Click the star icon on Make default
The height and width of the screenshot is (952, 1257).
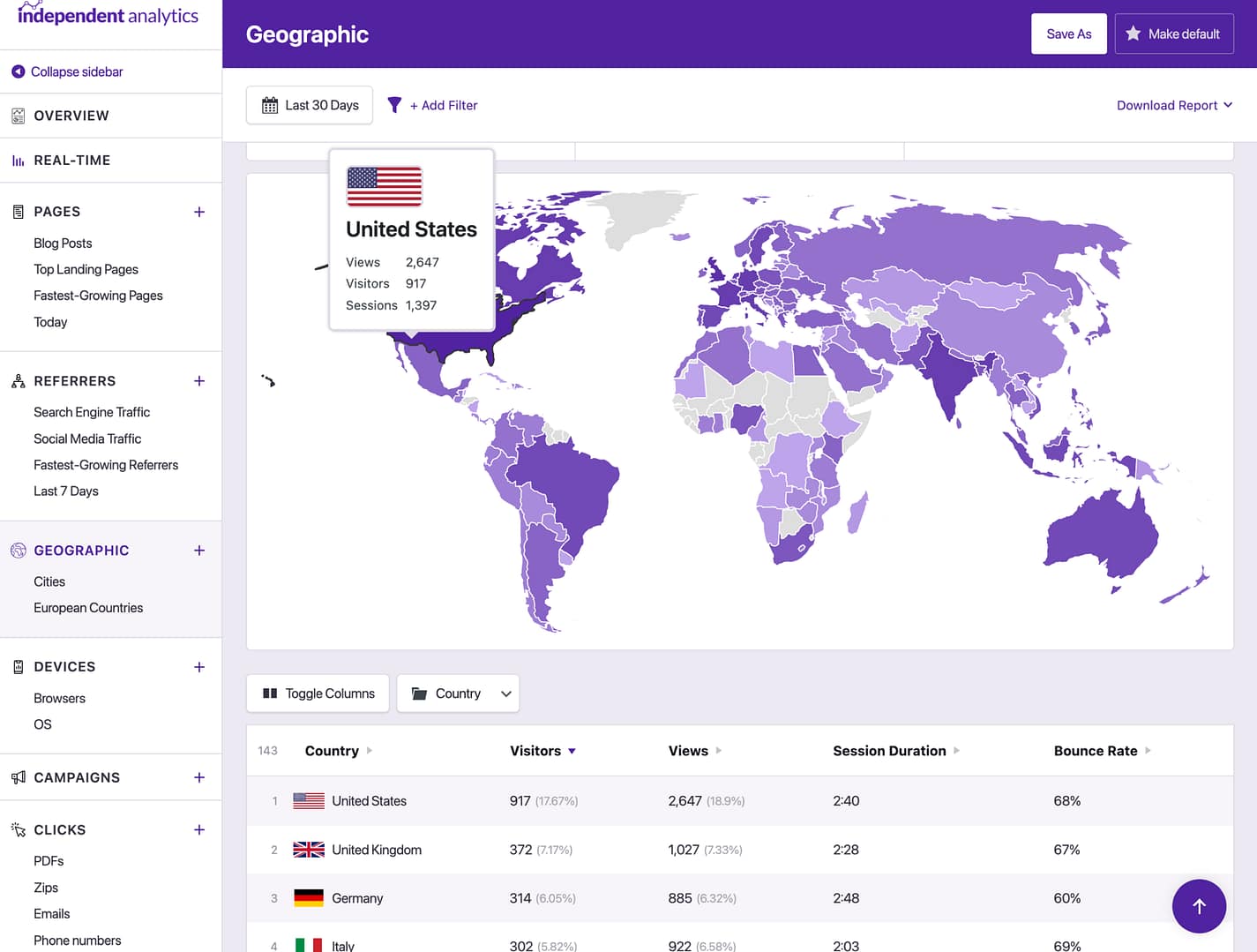click(1134, 34)
